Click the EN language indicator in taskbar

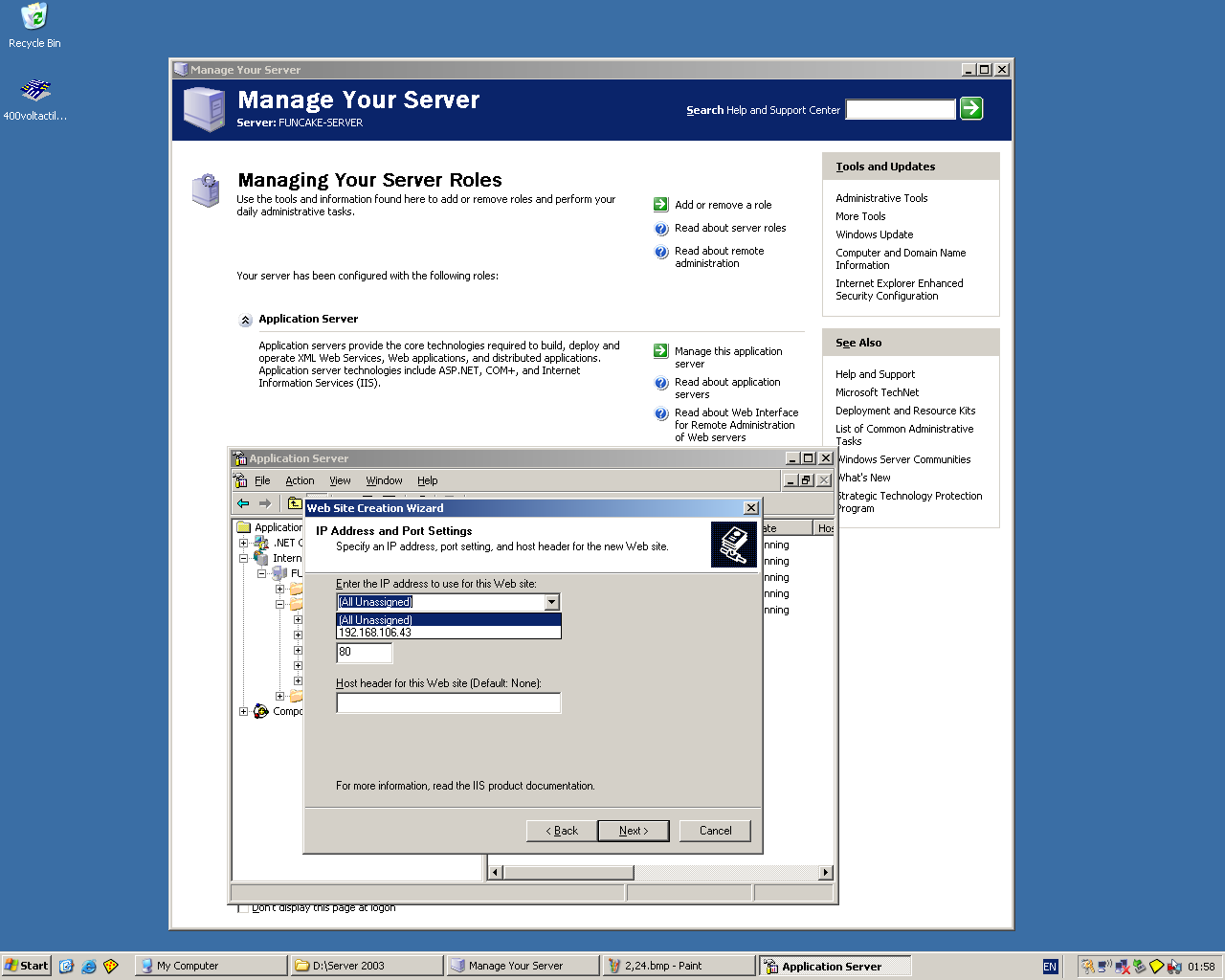1050,967
